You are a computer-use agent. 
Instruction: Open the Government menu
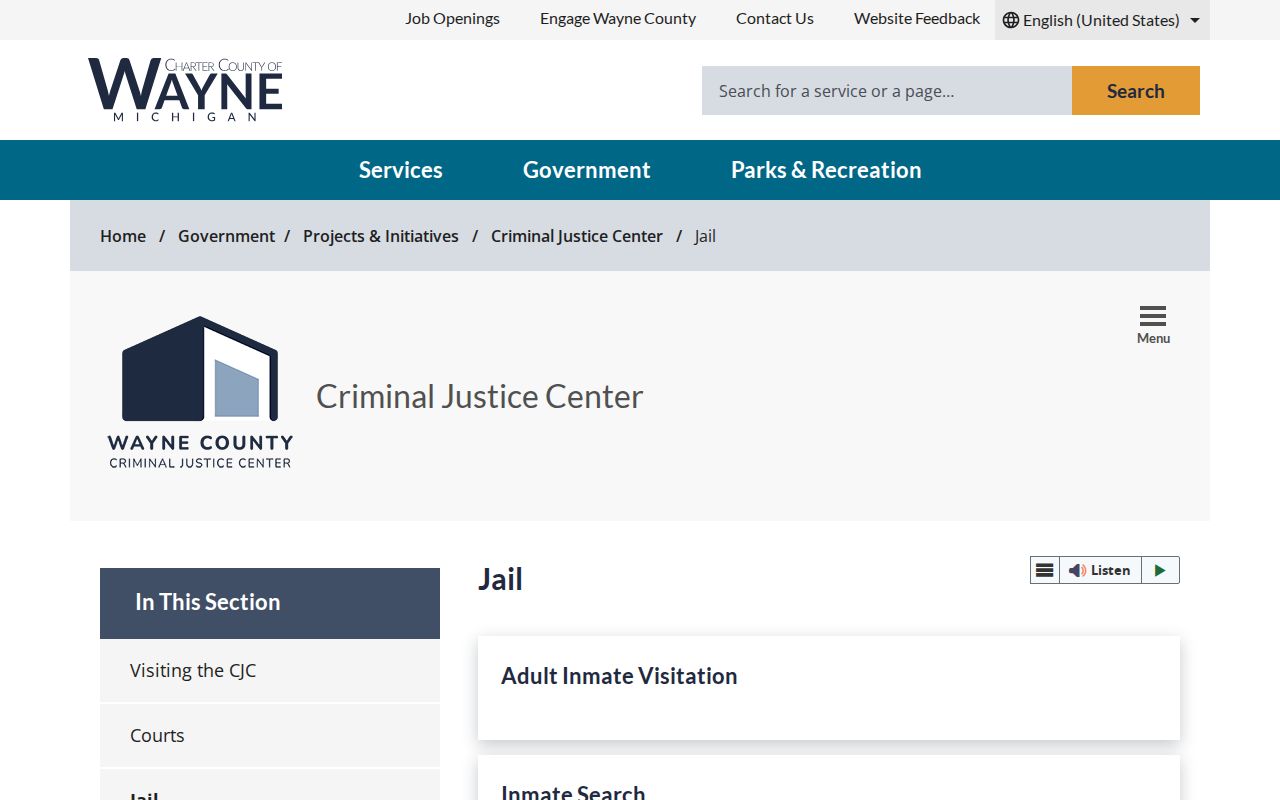tap(587, 170)
